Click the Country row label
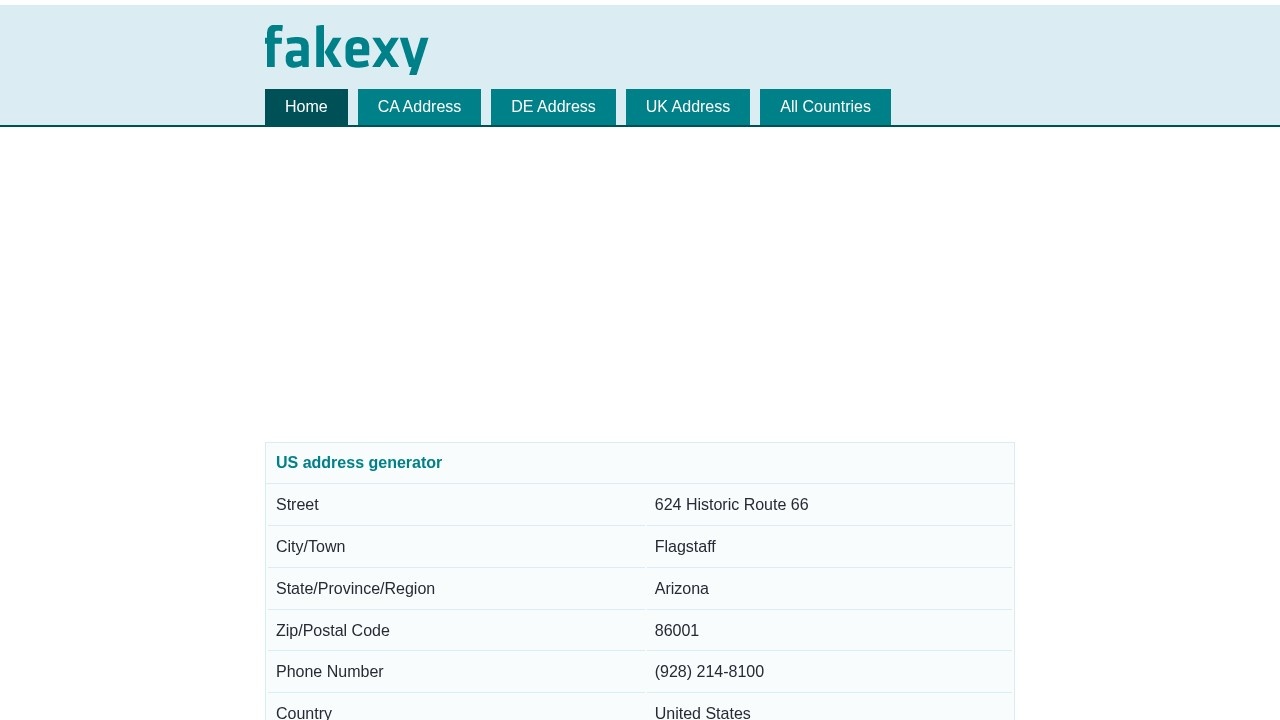This screenshot has width=1280, height=720. click(x=304, y=713)
